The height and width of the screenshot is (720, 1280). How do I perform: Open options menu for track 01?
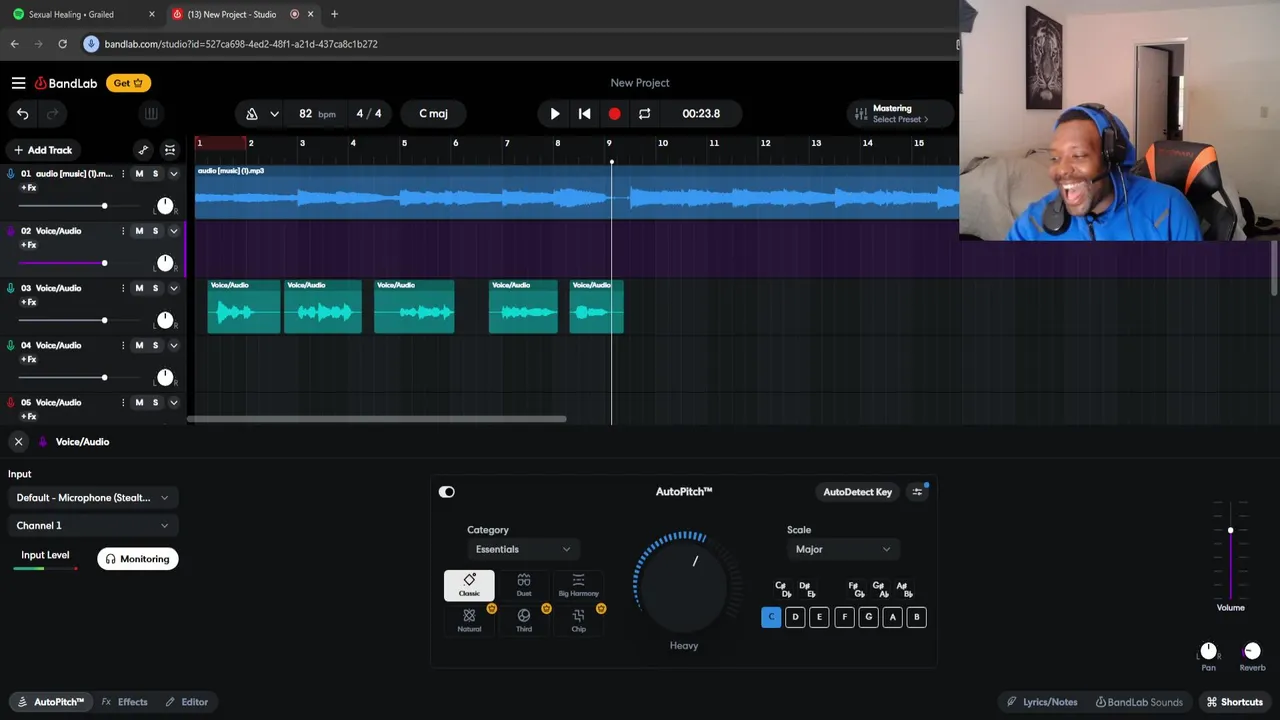pos(123,174)
